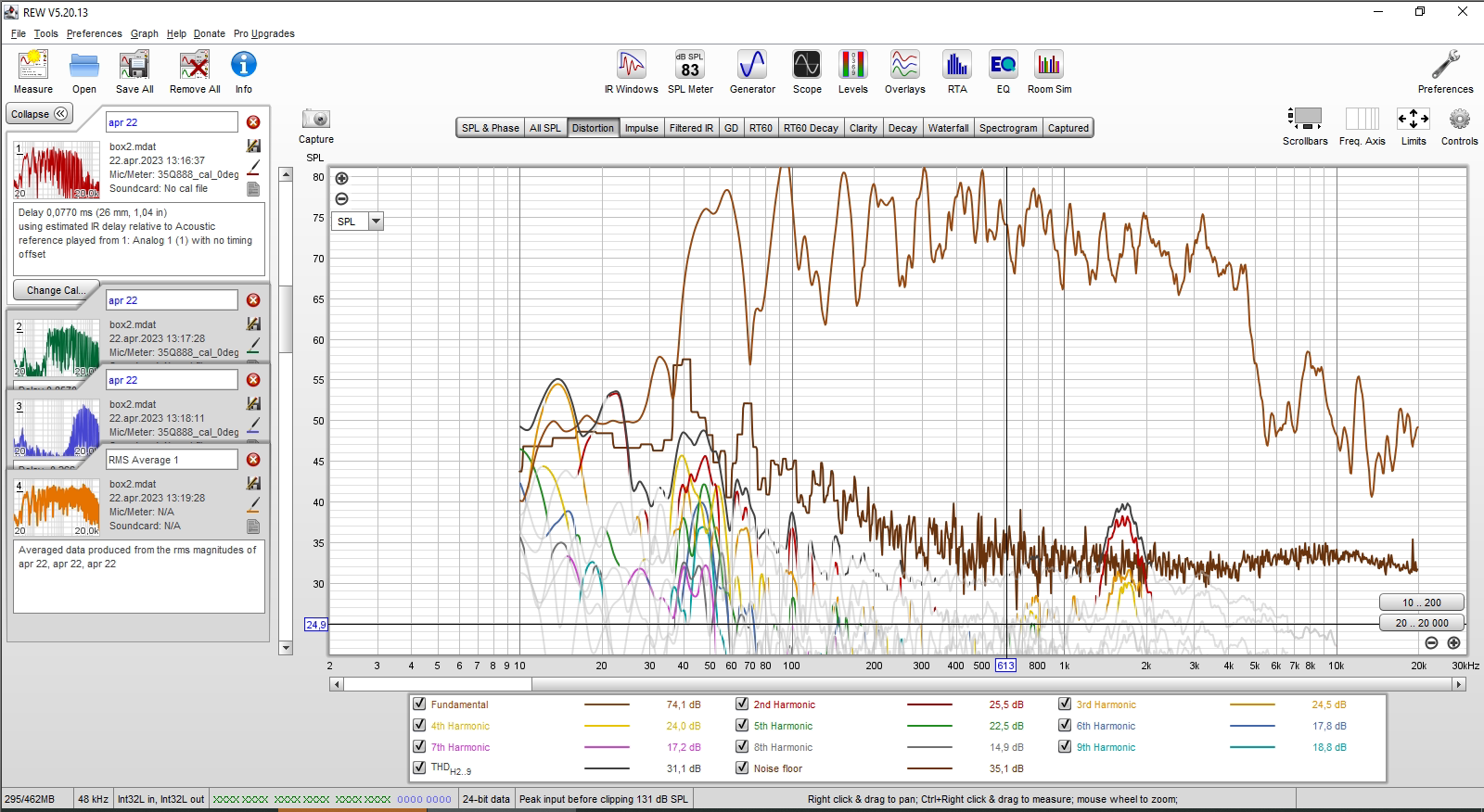Open SPL axis unit dropdown

(x=376, y=222)
